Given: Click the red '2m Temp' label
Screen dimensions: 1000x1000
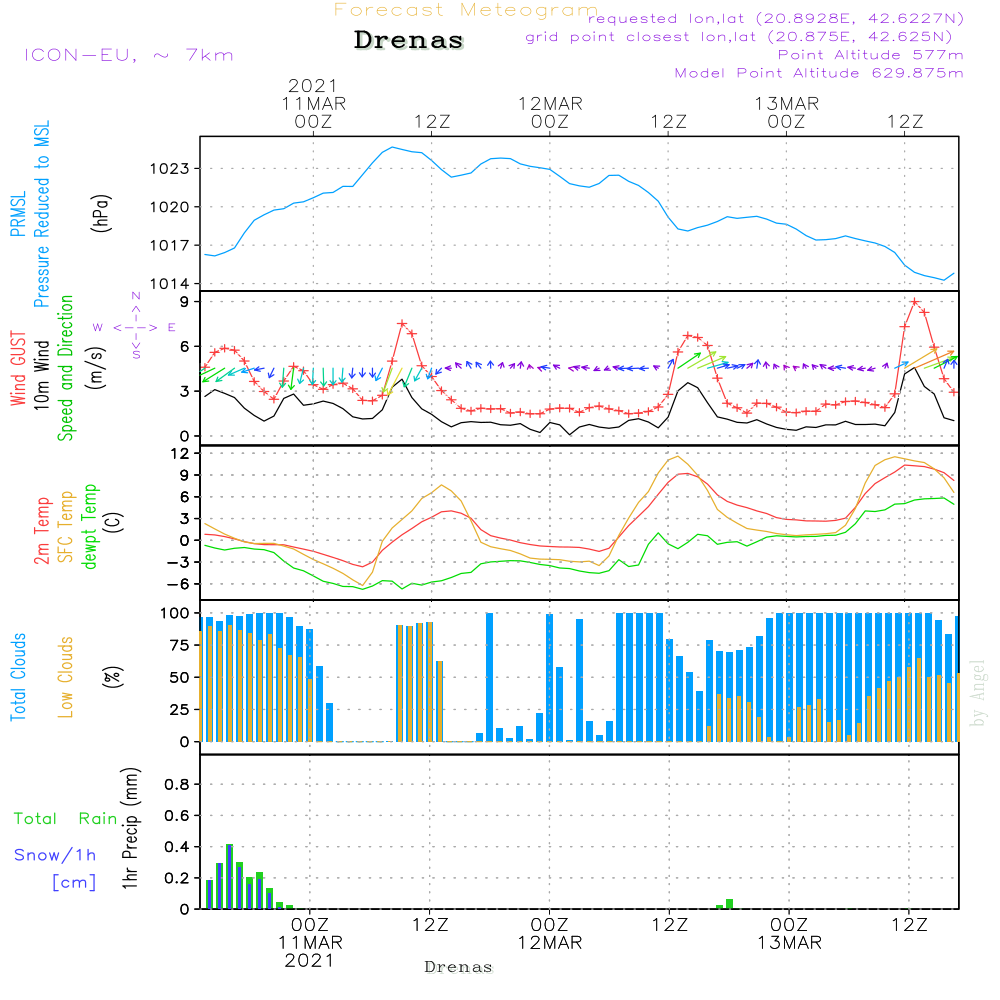Looking at the screenshot, I should [x=41, y=531].
